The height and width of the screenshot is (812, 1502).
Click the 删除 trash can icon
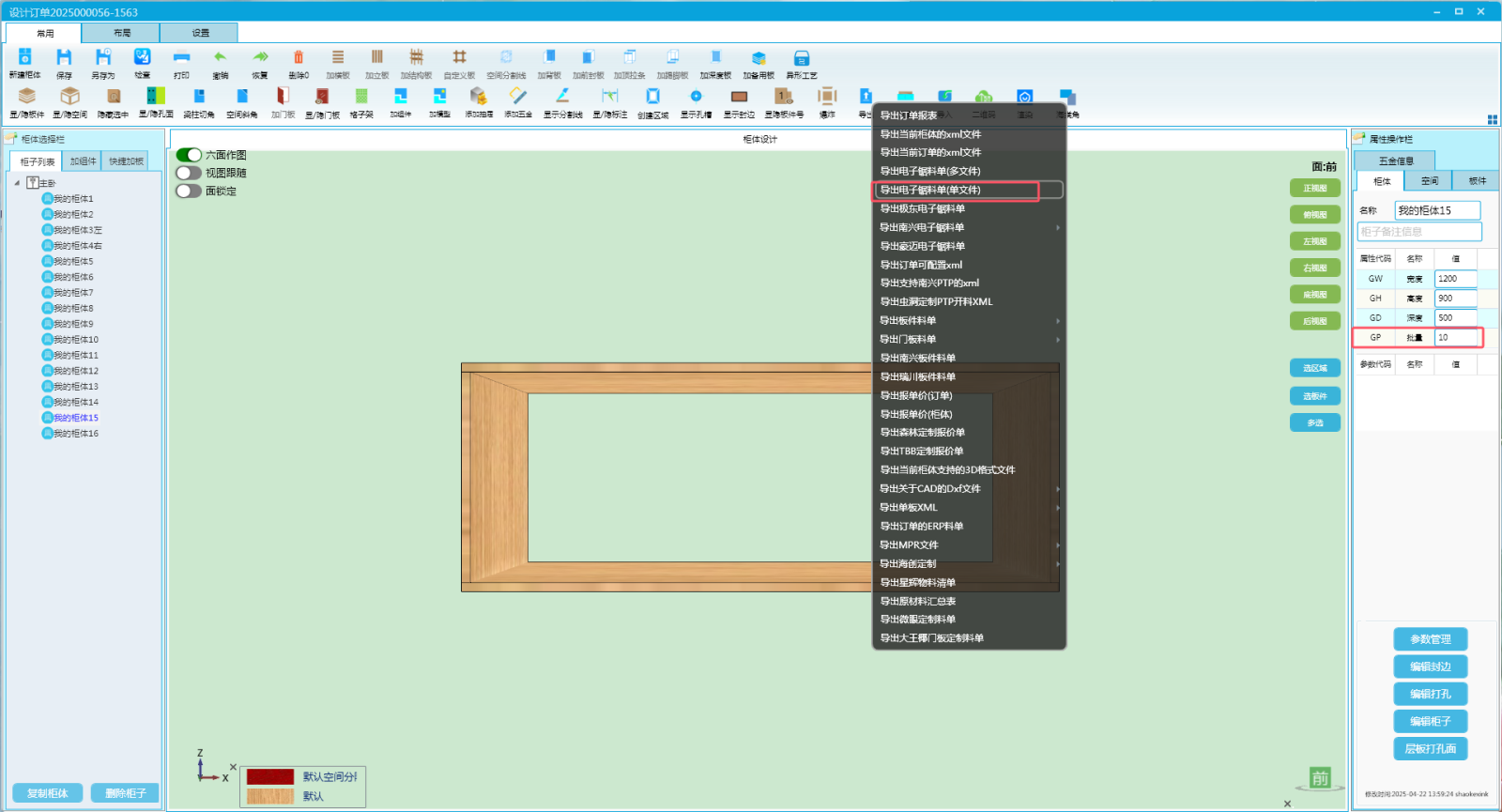299,57
